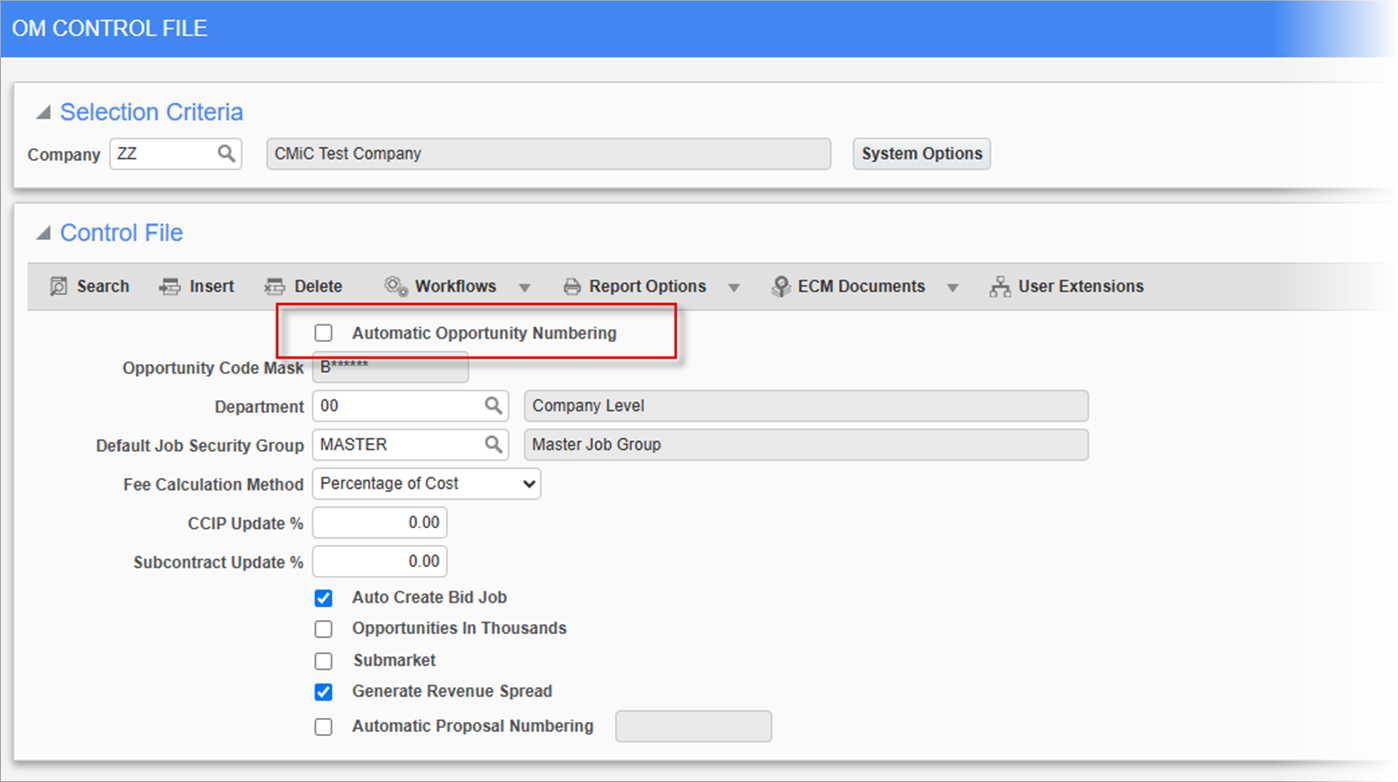Click the System Options button
The image size is (1398, 782).
[921, 154]
